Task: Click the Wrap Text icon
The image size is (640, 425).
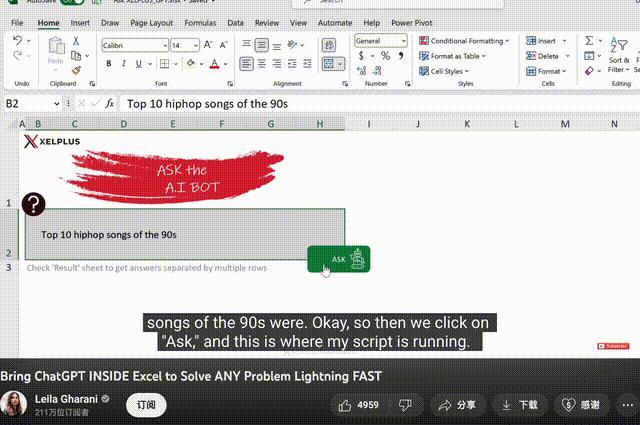Action: pos(329,45)
